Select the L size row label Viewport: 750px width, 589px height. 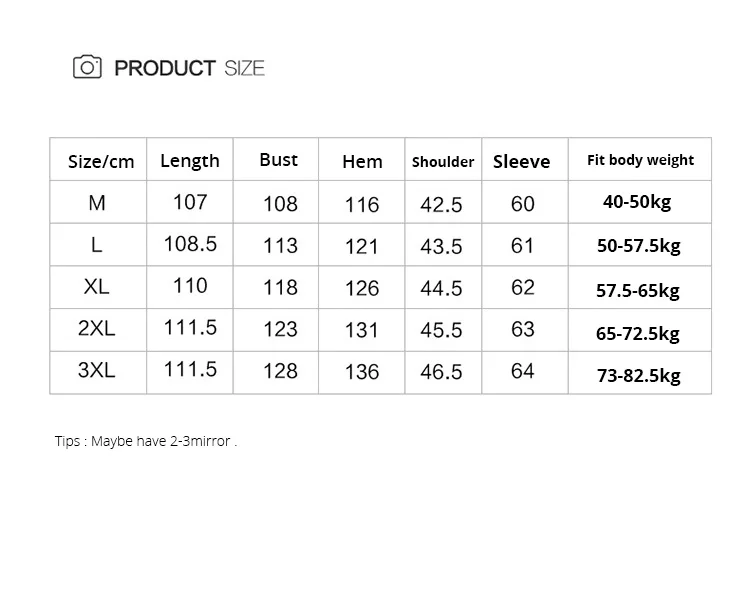(97, 245)
